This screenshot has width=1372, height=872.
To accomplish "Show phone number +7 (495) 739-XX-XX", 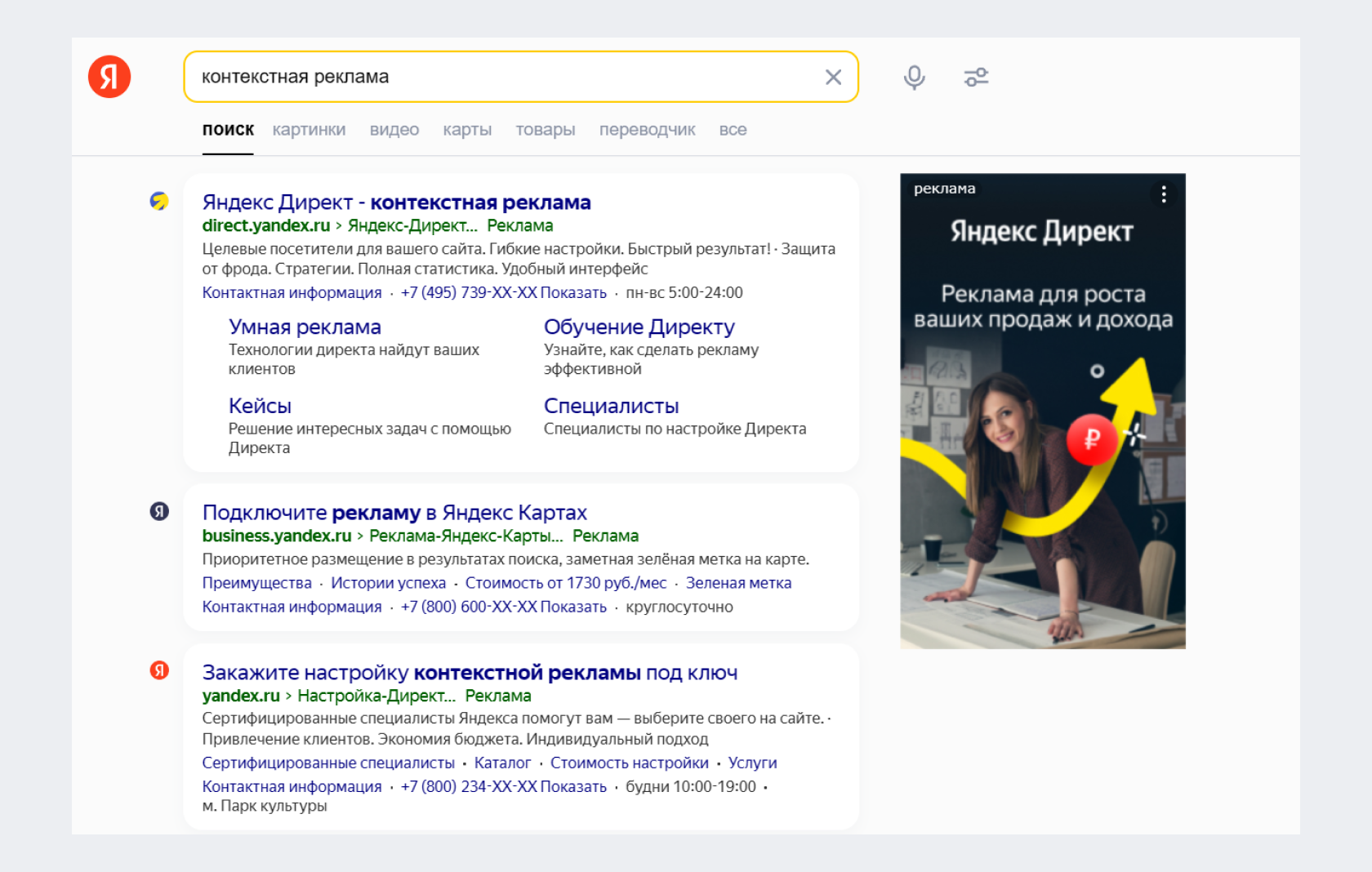I will (503, 292).
